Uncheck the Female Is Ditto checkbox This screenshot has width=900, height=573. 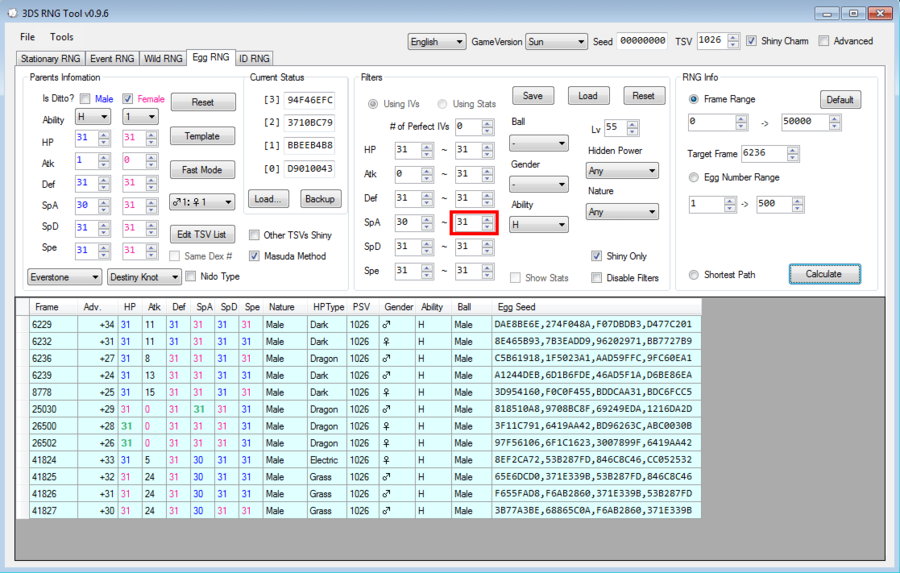coord(127,99)
